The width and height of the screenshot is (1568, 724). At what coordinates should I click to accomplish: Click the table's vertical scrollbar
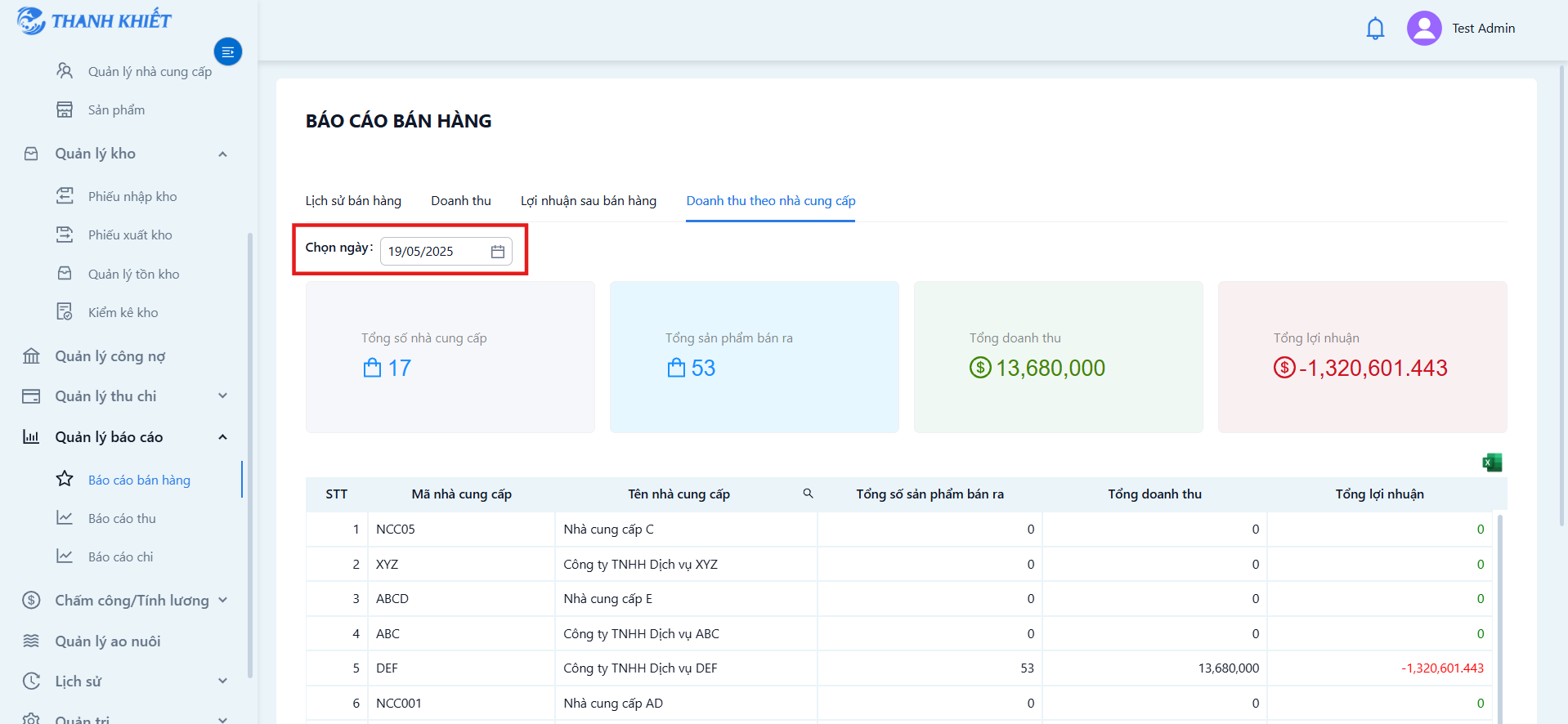click(1499, 619)
